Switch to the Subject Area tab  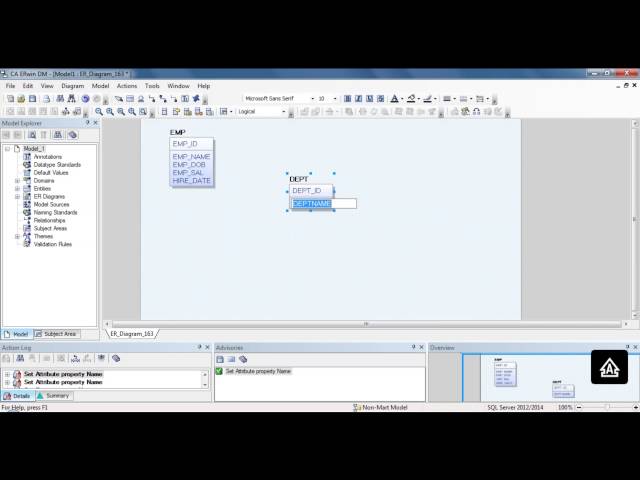56,334
